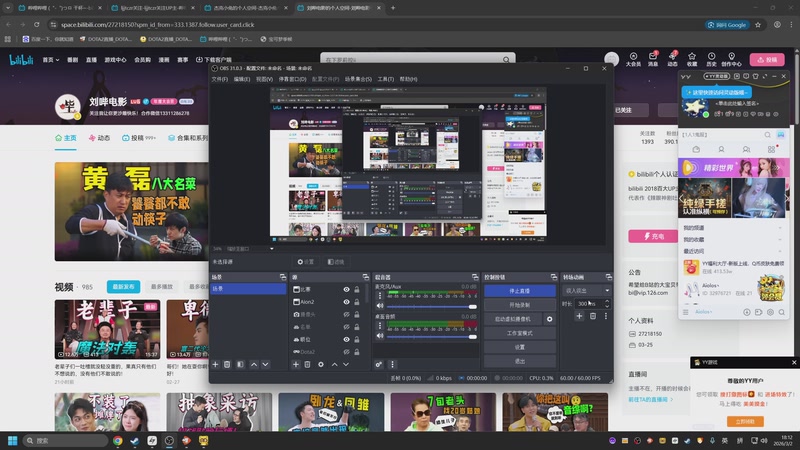
Task: Pop out the scene transitions dock
Action: (x=608, y=277)
